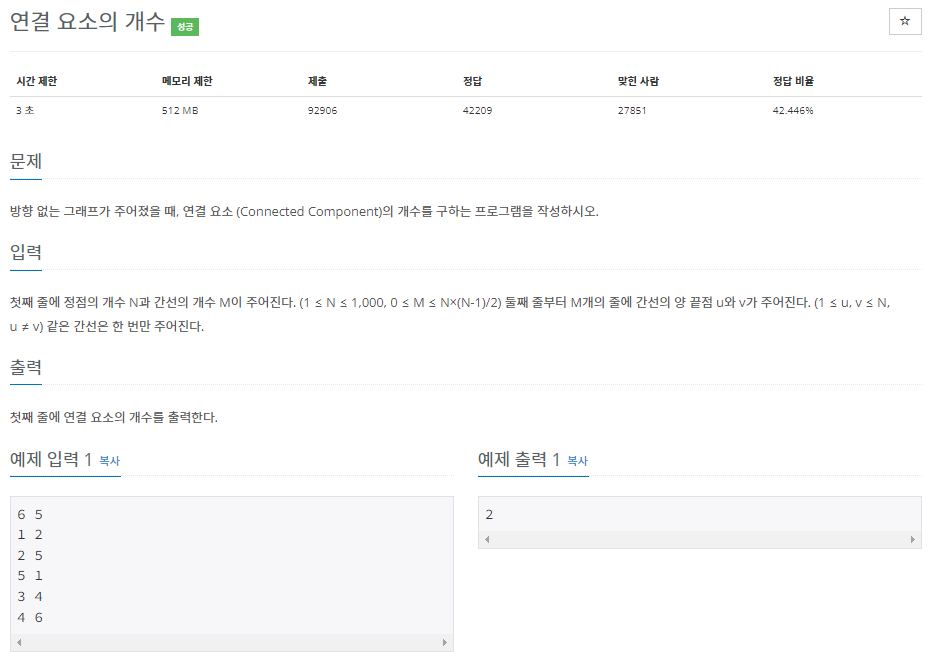Click the input line '1 2'
935x666 pixels.
30,535
